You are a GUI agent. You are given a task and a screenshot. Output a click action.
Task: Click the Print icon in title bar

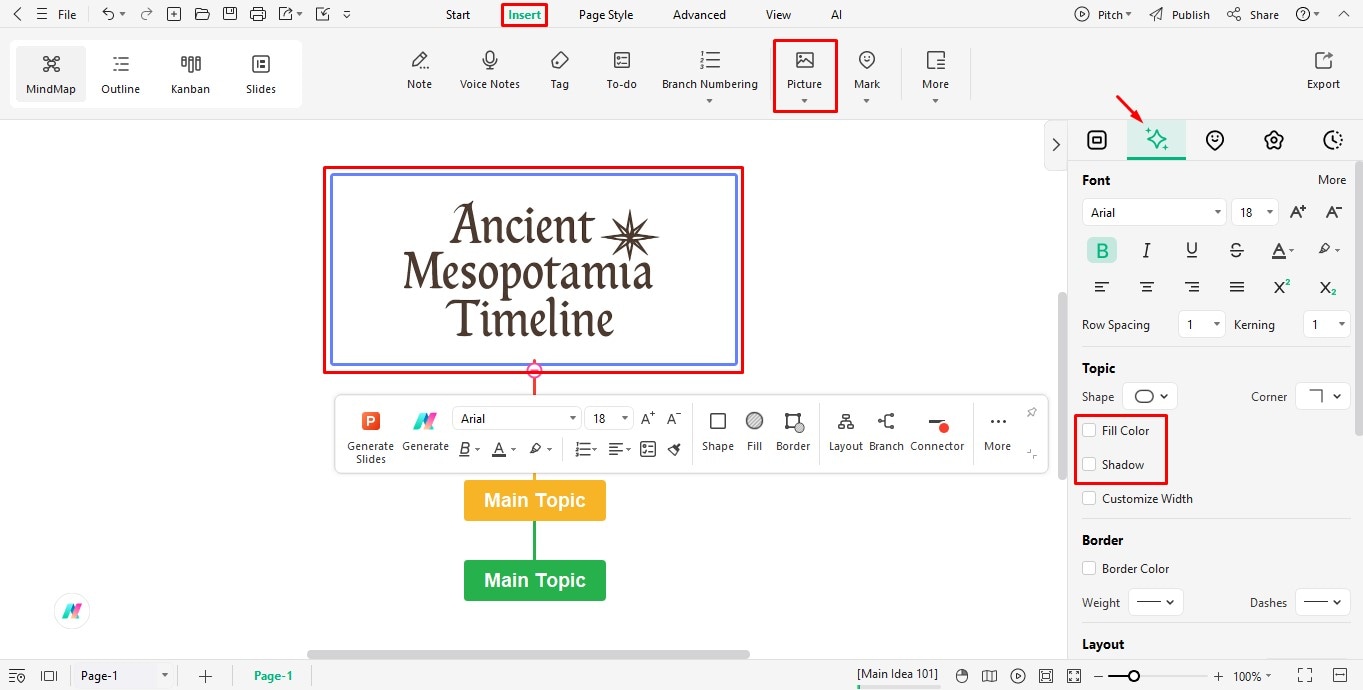click(258, 14)
